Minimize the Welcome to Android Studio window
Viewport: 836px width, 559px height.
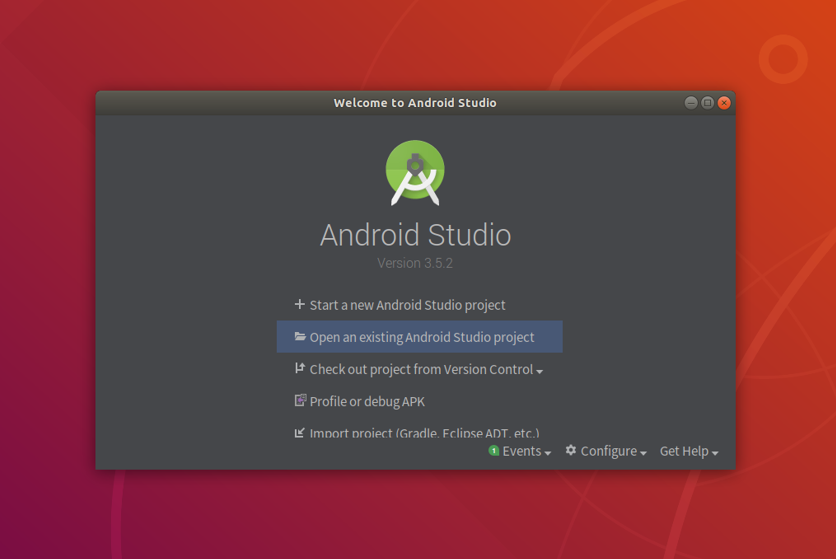click(691, 103)
